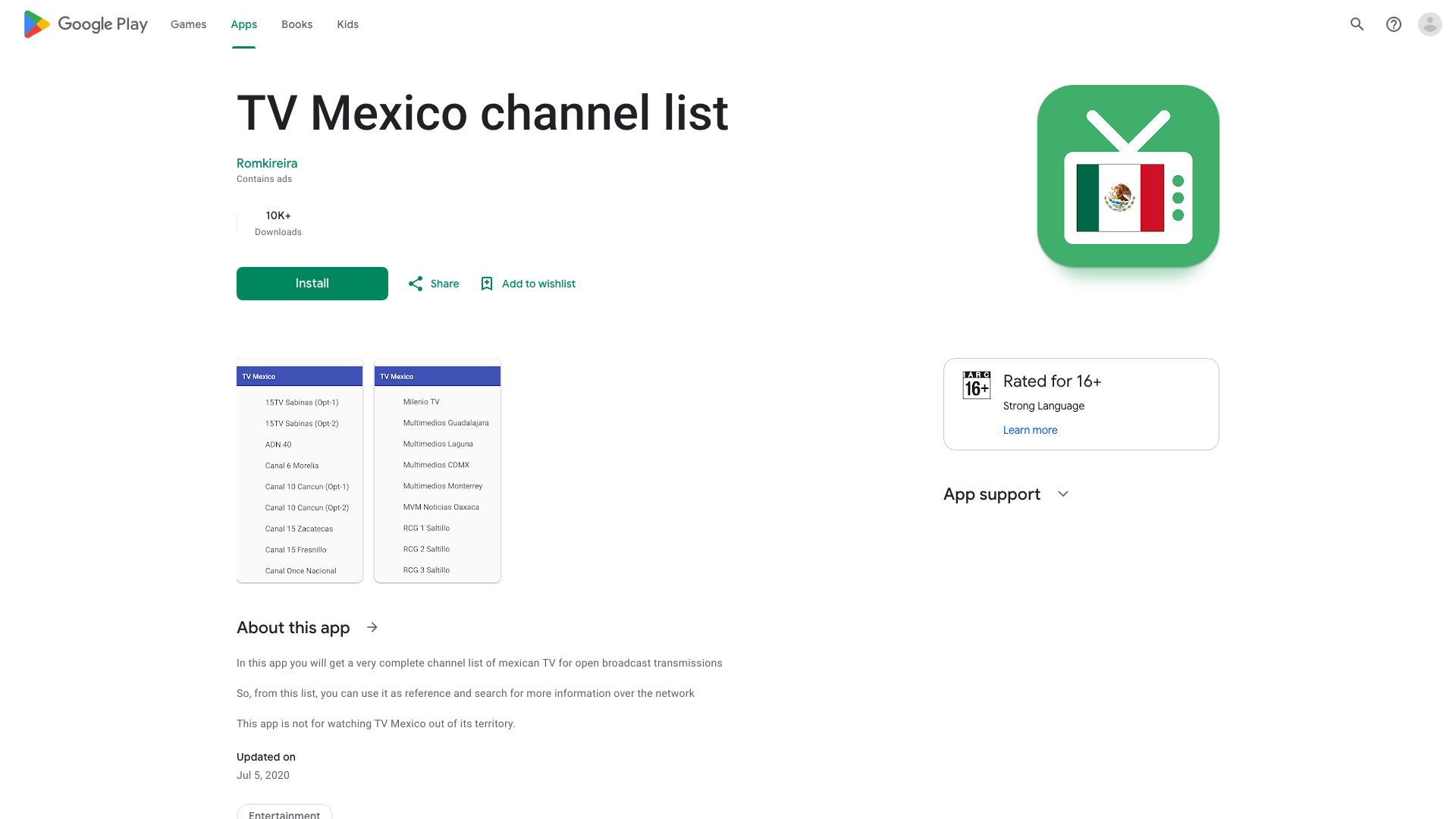1456x819 pixels.
Task: Expand the App support section
Action: click(1063, 494)
